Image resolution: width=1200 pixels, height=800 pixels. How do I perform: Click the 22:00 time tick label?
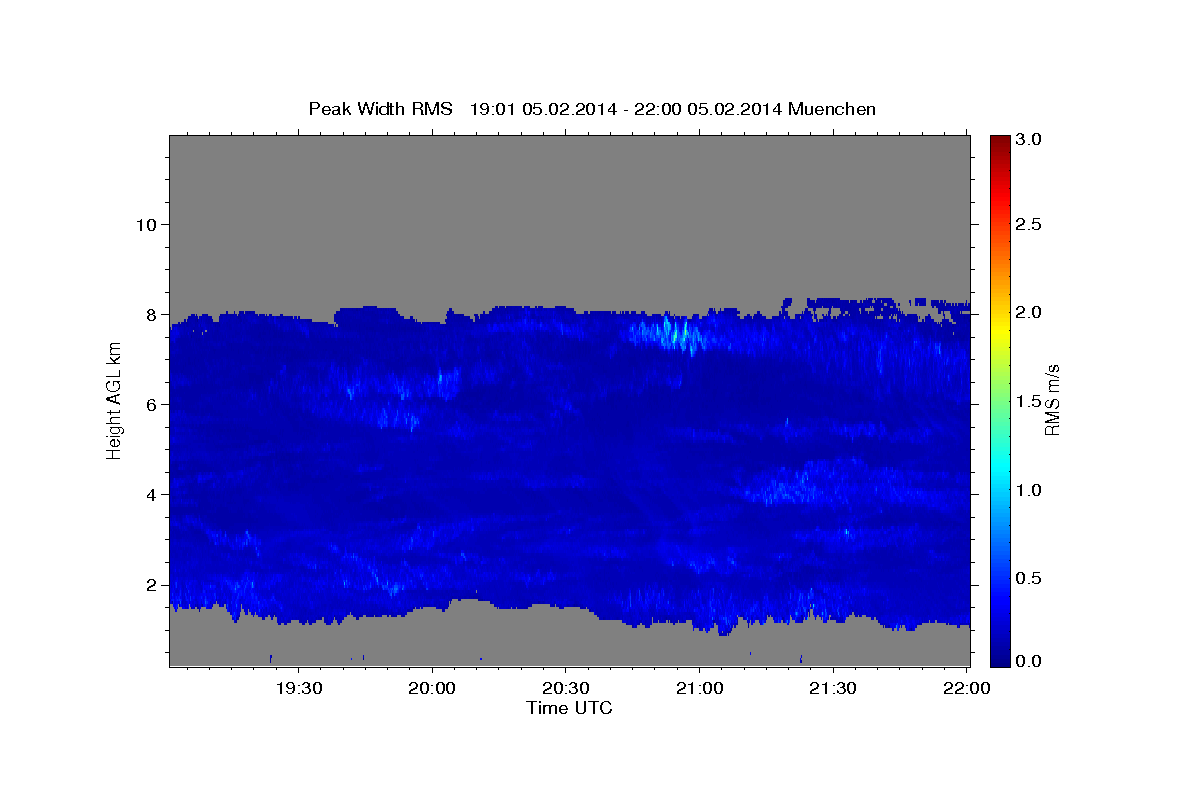click(966, 689)
